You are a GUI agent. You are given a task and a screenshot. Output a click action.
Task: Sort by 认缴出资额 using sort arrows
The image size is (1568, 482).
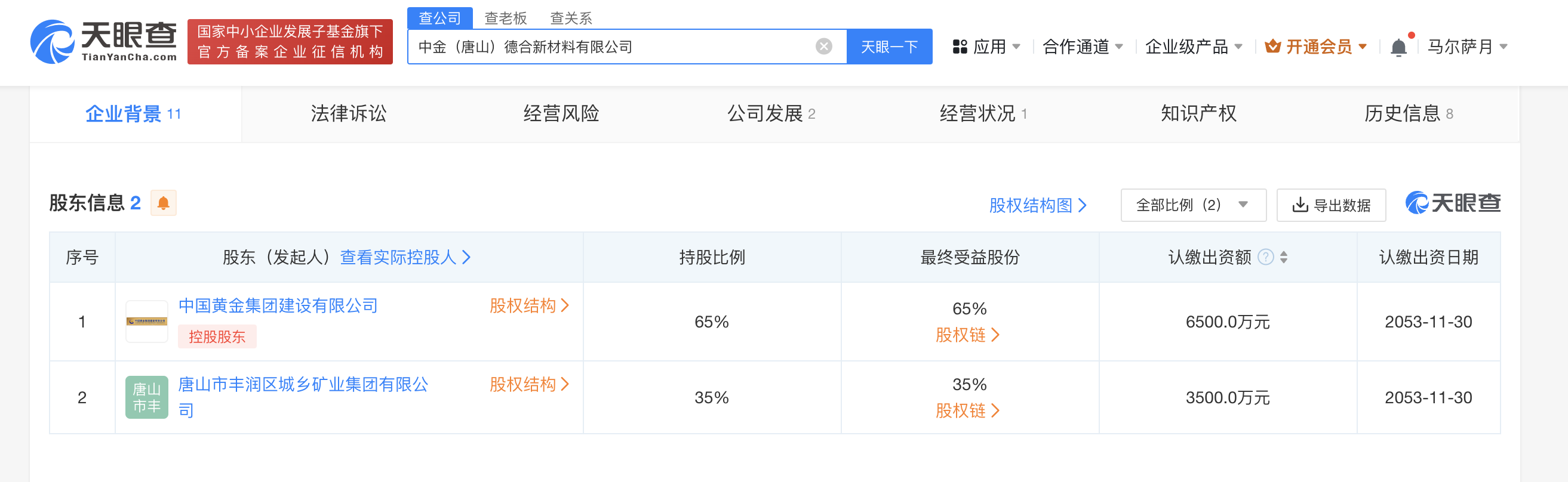point(1284,257)
